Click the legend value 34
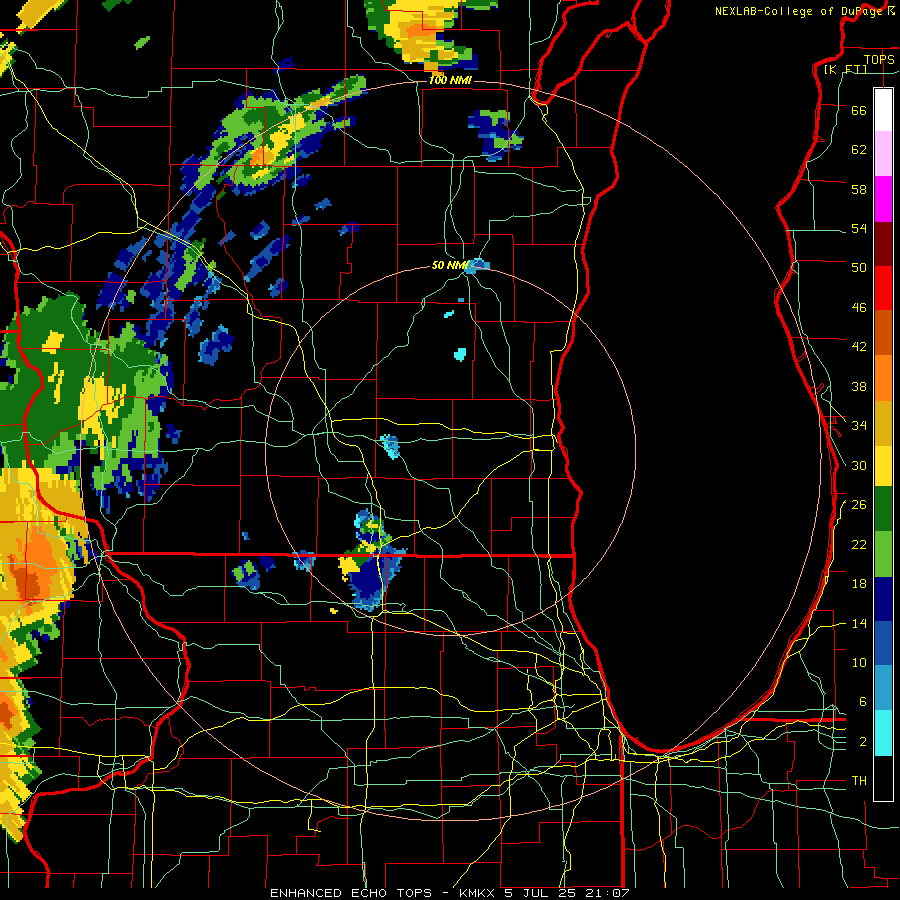900x900 pixels. tap(859, 425)
